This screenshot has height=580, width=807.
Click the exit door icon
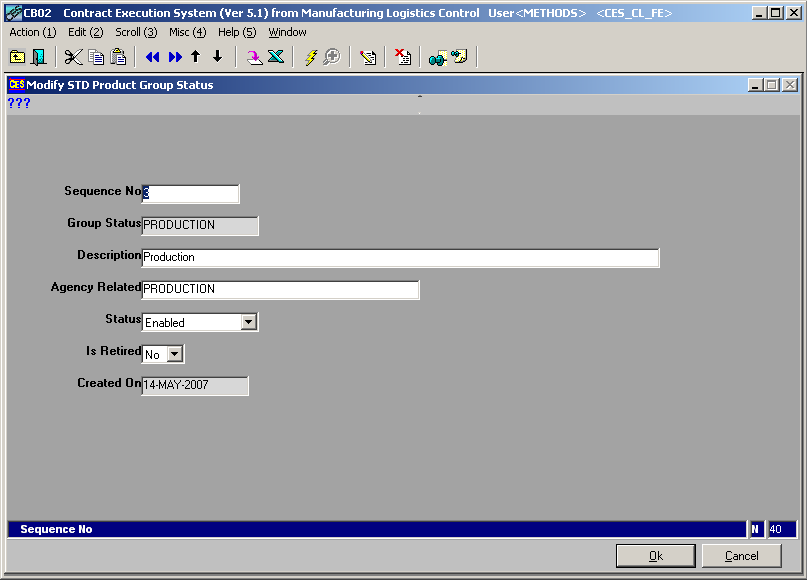click(39, 58)
